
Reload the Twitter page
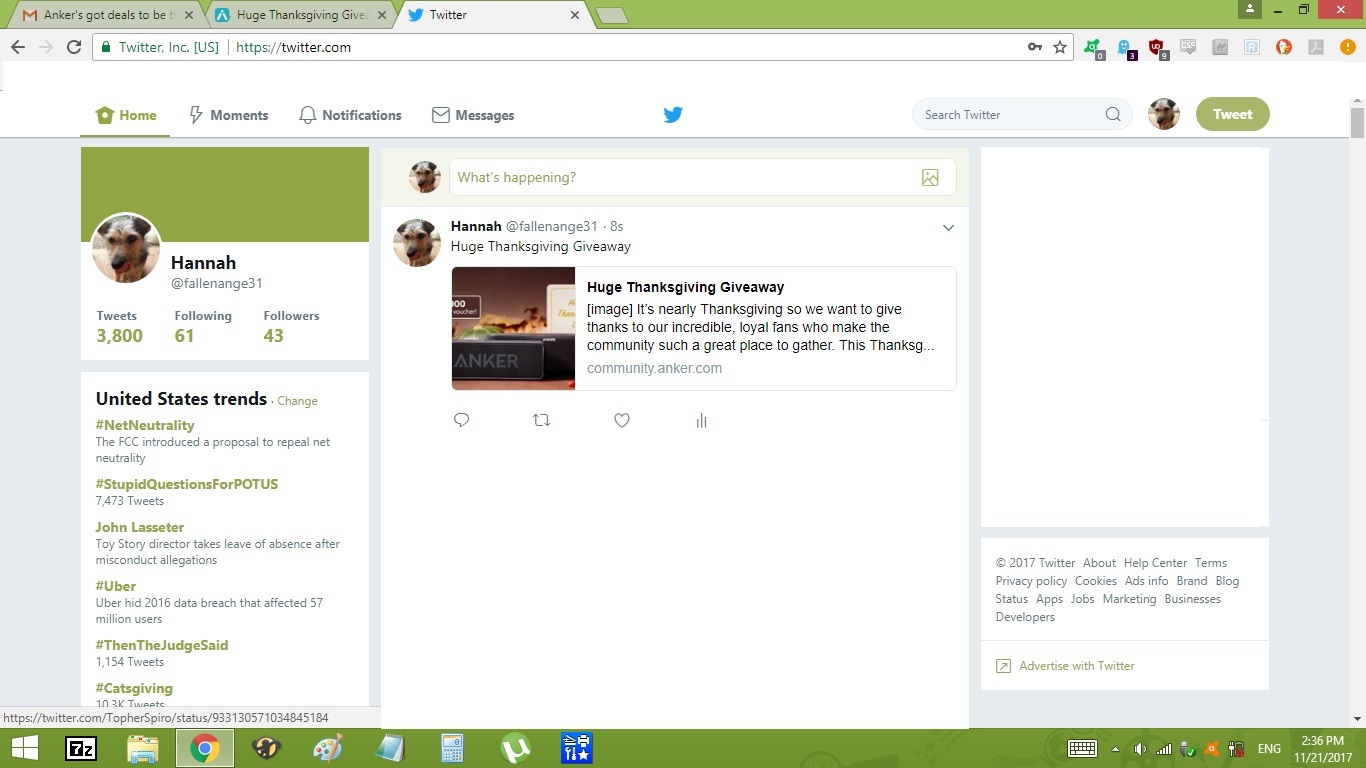(74, 47)
